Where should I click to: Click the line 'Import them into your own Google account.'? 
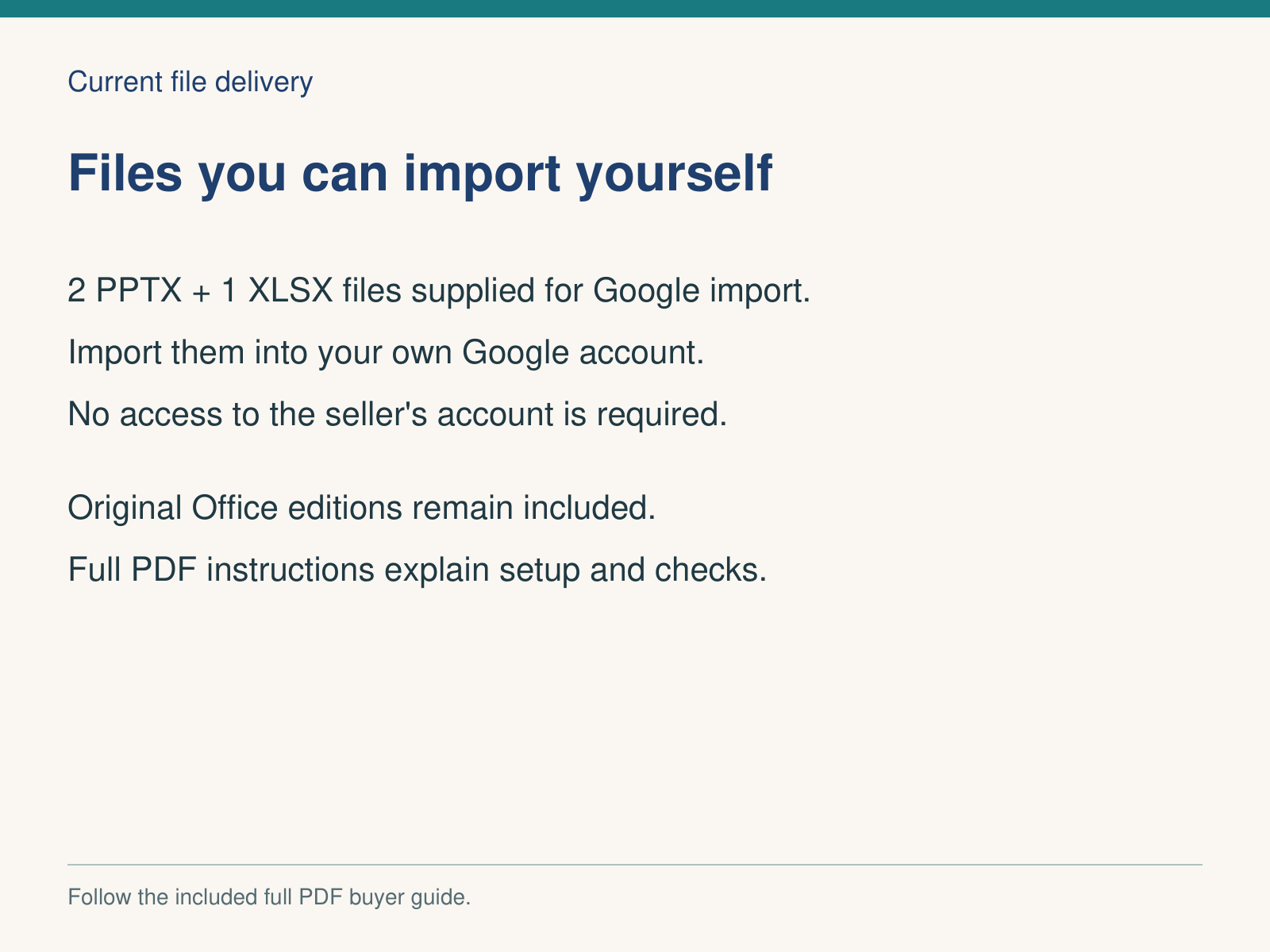point(387,353)
